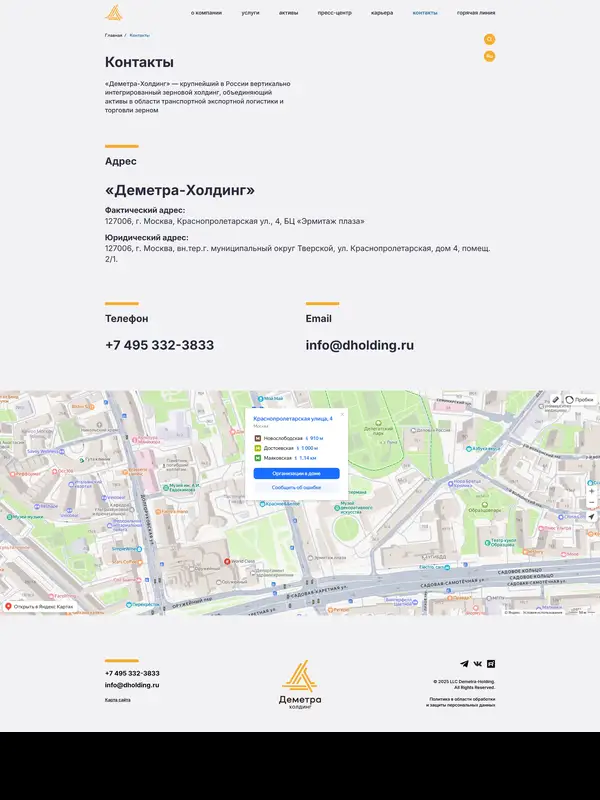Toggle the Пробки traffic layer on map

(579, 399)
